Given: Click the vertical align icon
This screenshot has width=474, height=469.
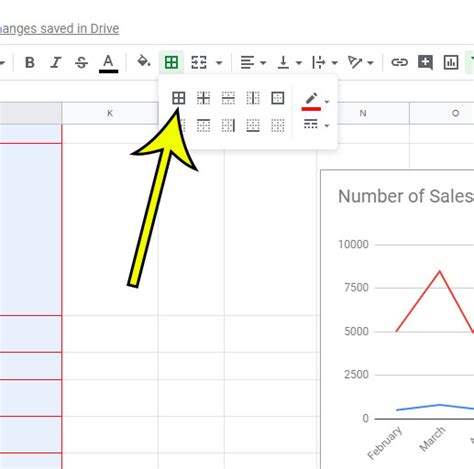Looking at the screenshot, I should click(283, 62).
